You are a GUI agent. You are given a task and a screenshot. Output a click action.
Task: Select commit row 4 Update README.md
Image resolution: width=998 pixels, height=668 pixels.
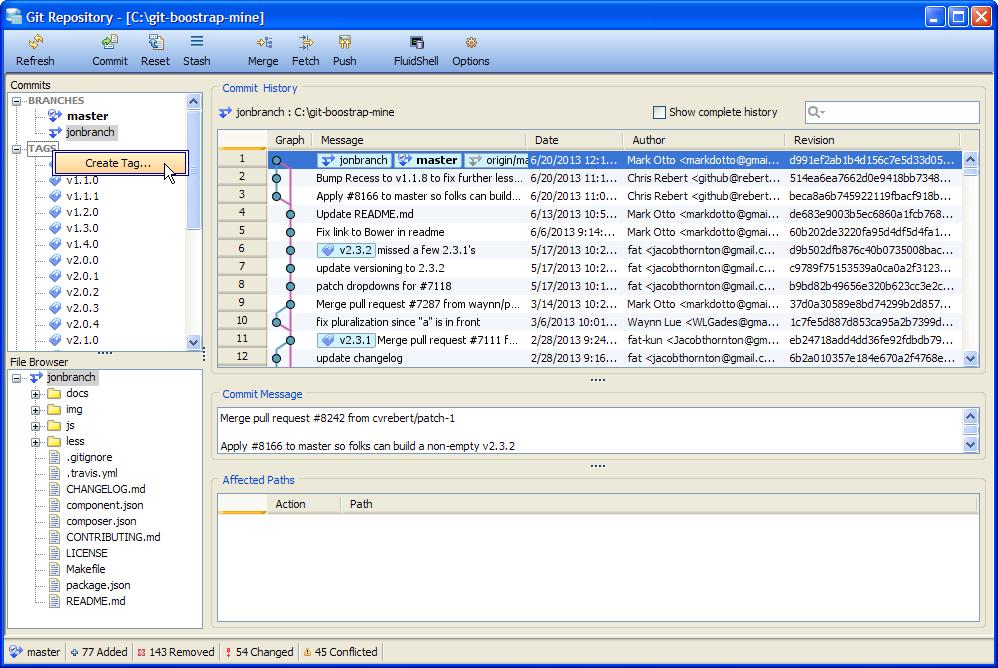click(x=589, y=214)
